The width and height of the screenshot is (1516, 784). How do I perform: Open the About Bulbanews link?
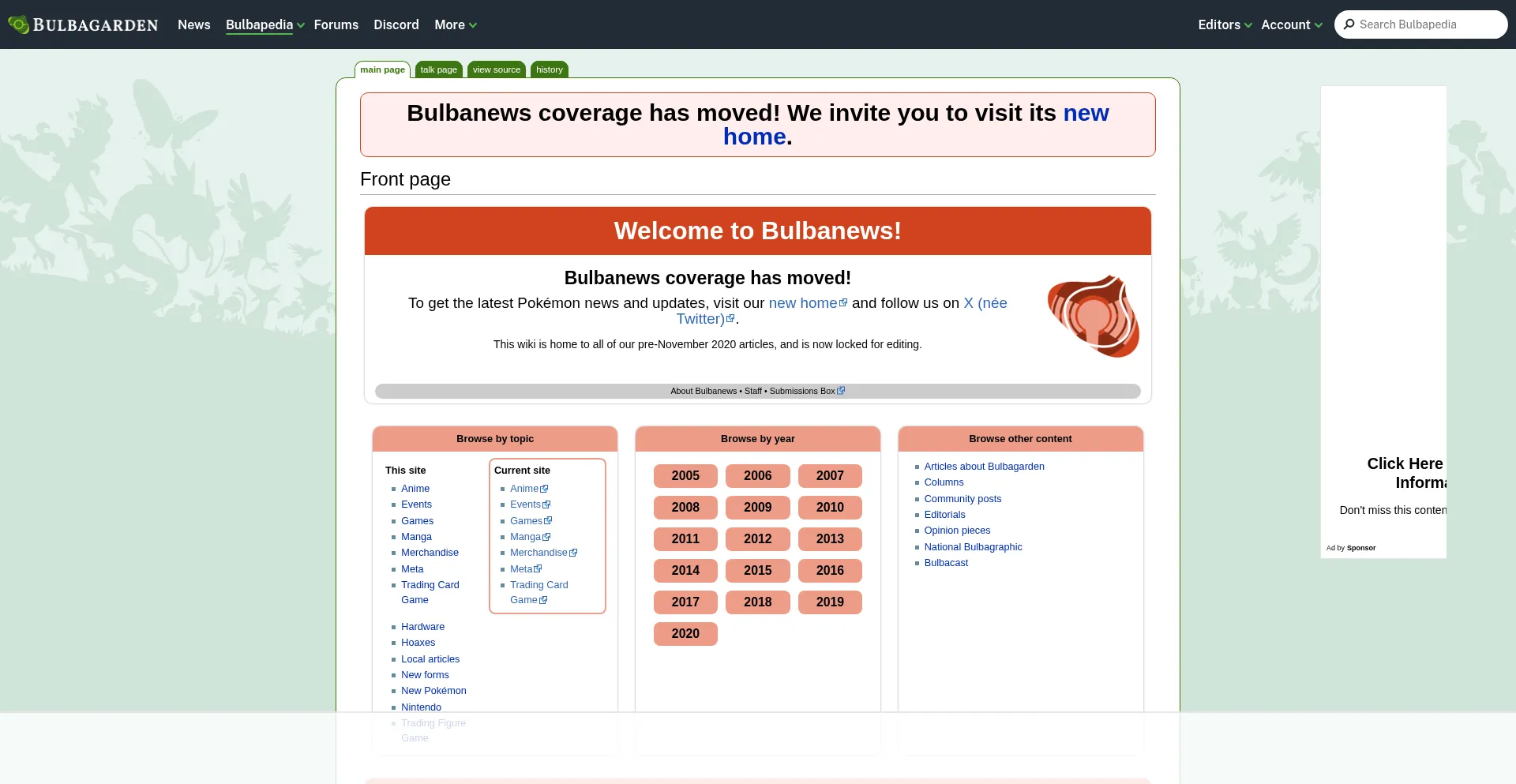pos(704,391)
